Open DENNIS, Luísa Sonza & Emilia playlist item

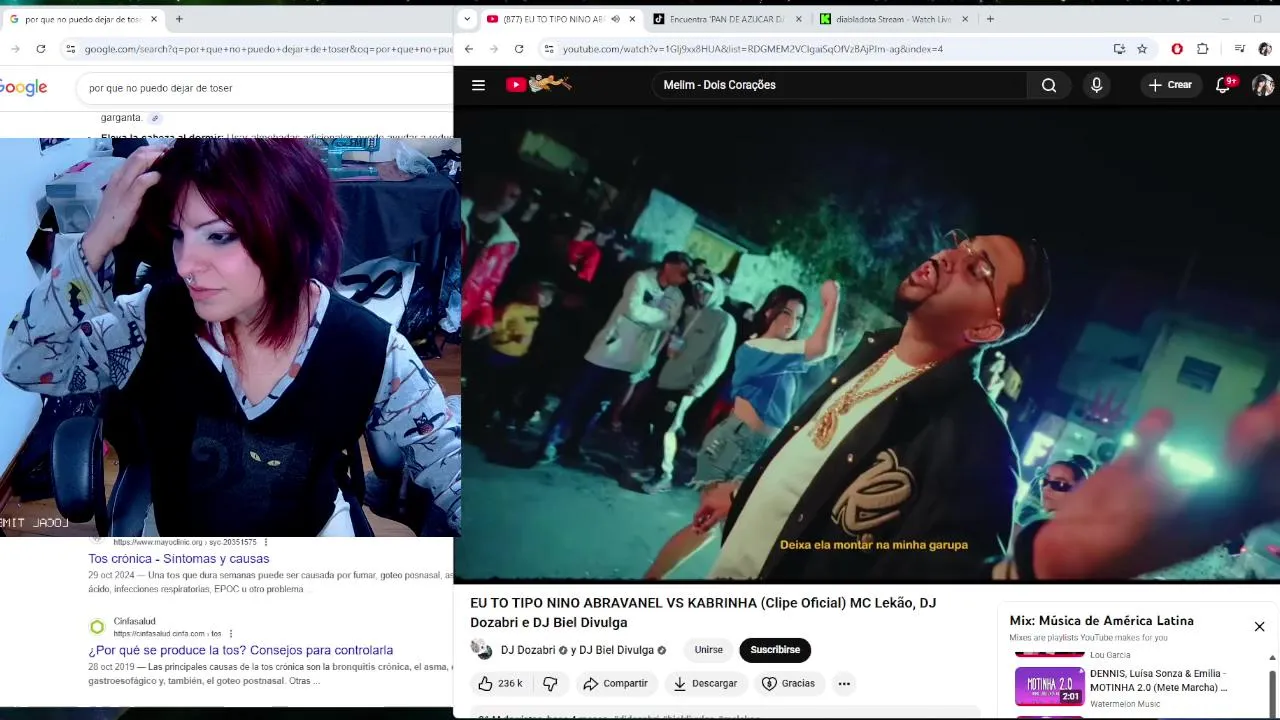[x=1158, y=680]
